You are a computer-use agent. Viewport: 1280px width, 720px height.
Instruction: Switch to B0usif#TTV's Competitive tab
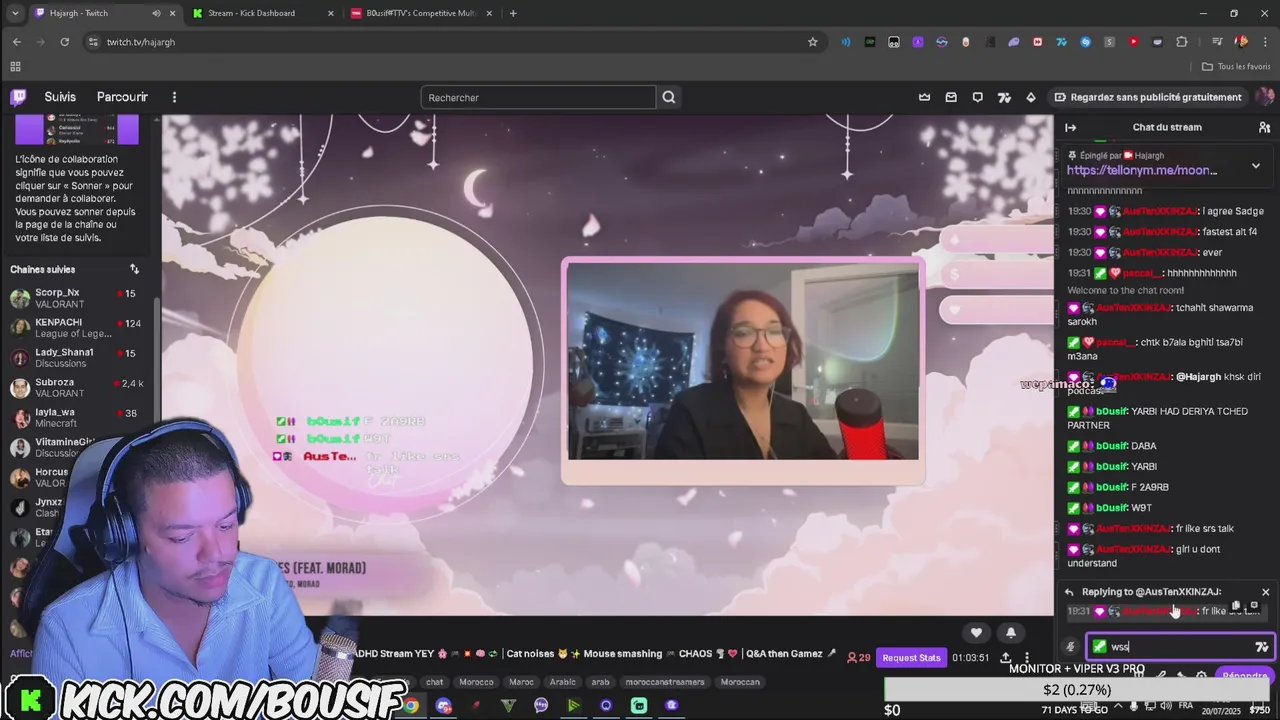point(420,13)
